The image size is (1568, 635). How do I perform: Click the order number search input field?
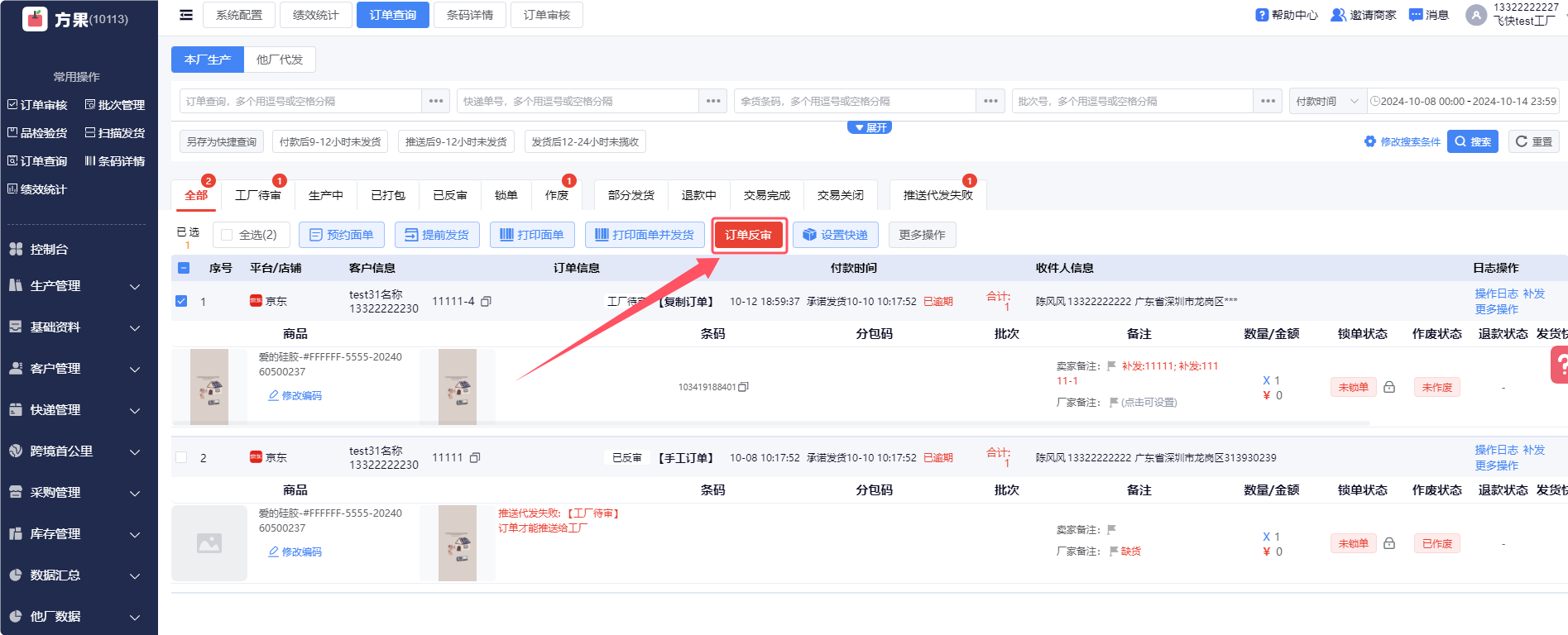coord(301,101)
